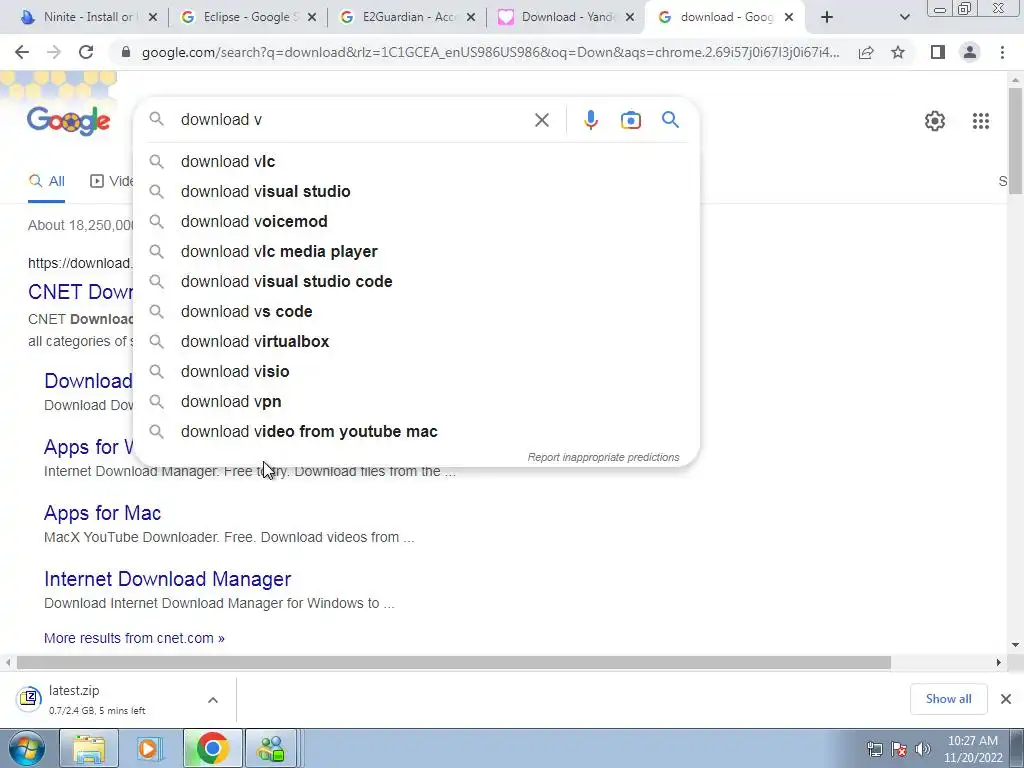
Task: Clear the search box with the X
Action: click(541, 120)
